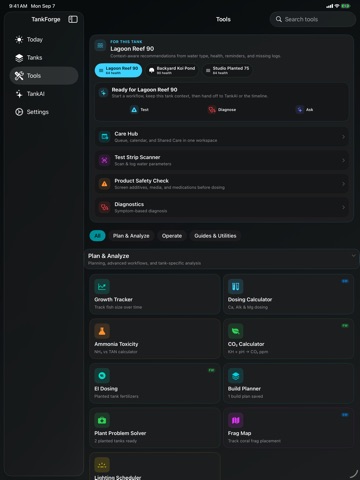Switch to Studio Planted 75 tank chip
This screenshot has width=360, height=480.
click(227, 70)
